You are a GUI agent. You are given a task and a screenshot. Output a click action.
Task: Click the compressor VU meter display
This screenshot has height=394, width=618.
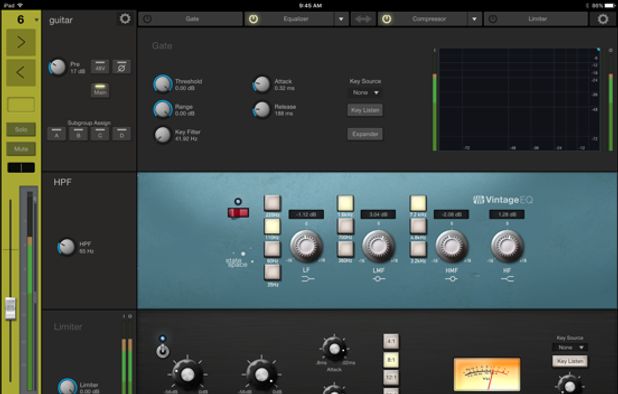click(x=487, y=374)
